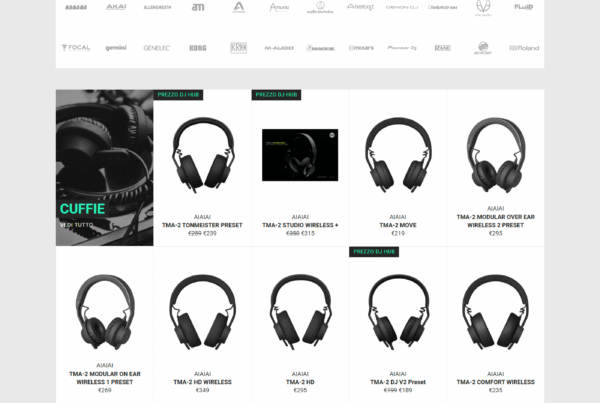
Task: Click the TMA-2 Studio Wireless + product image
Action: coord(300,154)
